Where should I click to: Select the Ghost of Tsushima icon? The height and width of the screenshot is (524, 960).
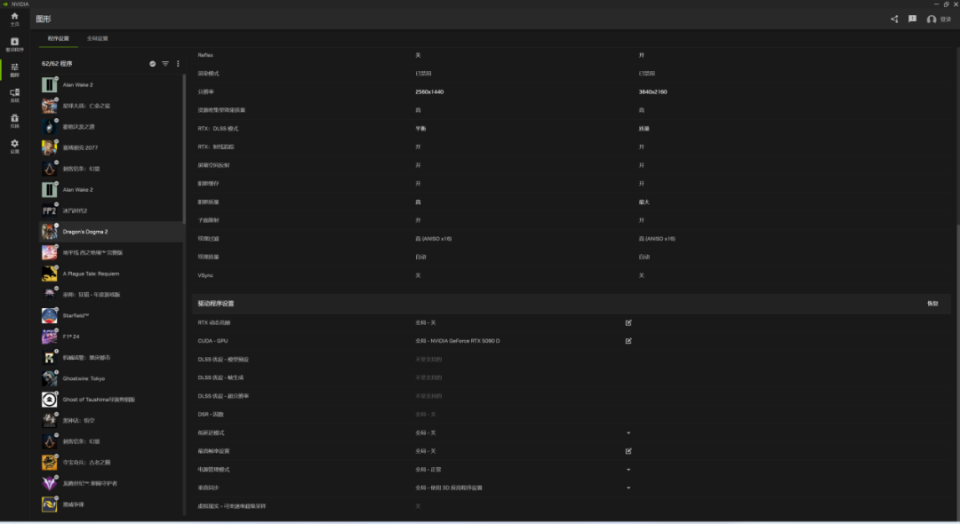tap(49, 400)
